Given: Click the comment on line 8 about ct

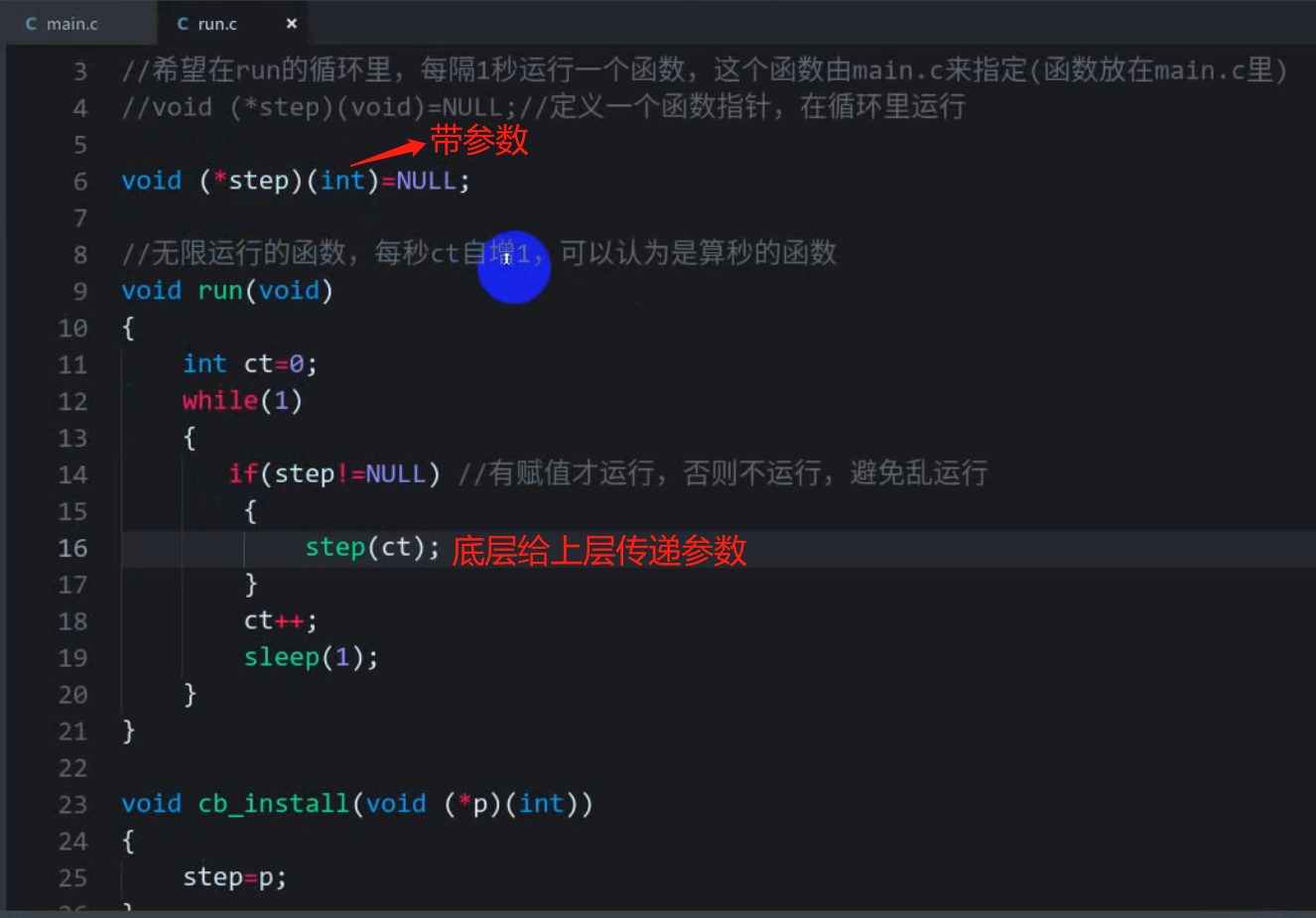Looking at the screenshot, I should [479, 254].
